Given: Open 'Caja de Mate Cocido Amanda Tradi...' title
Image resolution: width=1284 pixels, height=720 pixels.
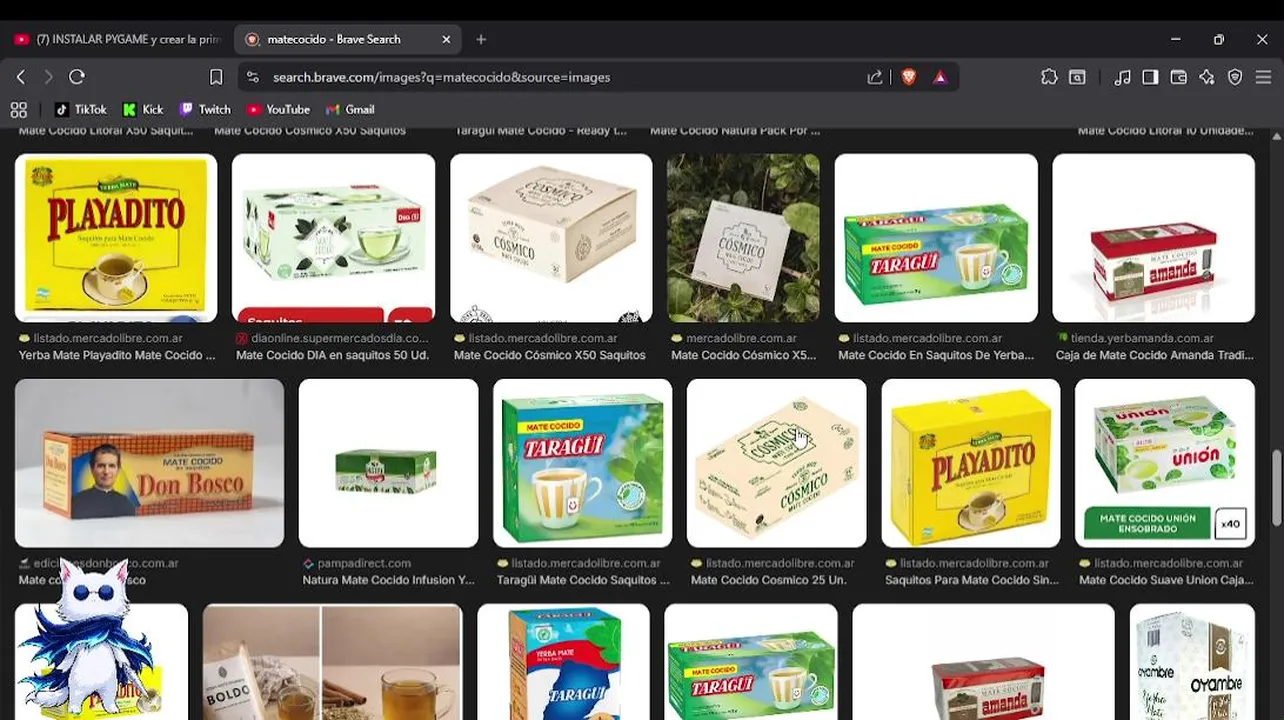Looking at the screenshot, I should click(x=1154, y=355).
